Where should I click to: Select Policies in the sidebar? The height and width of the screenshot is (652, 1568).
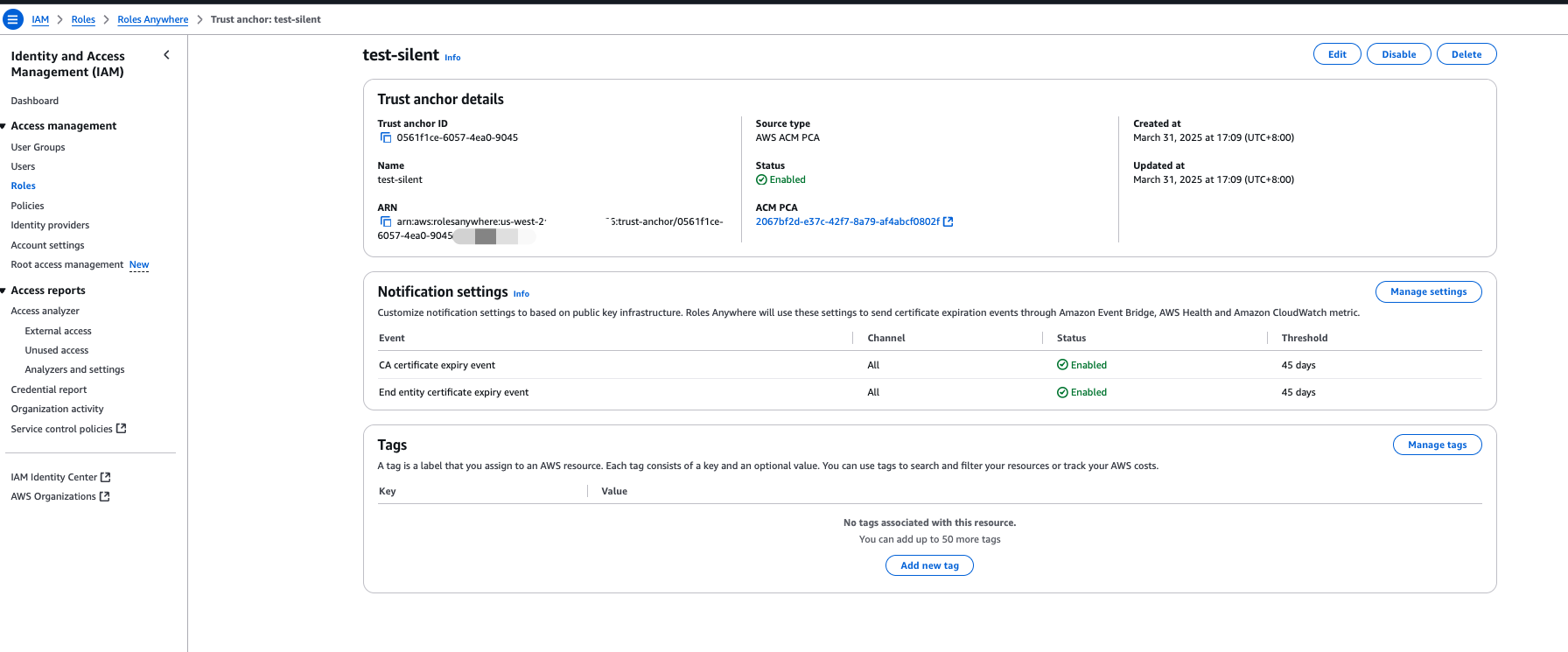pyautogui.click(x=27, y=206)
